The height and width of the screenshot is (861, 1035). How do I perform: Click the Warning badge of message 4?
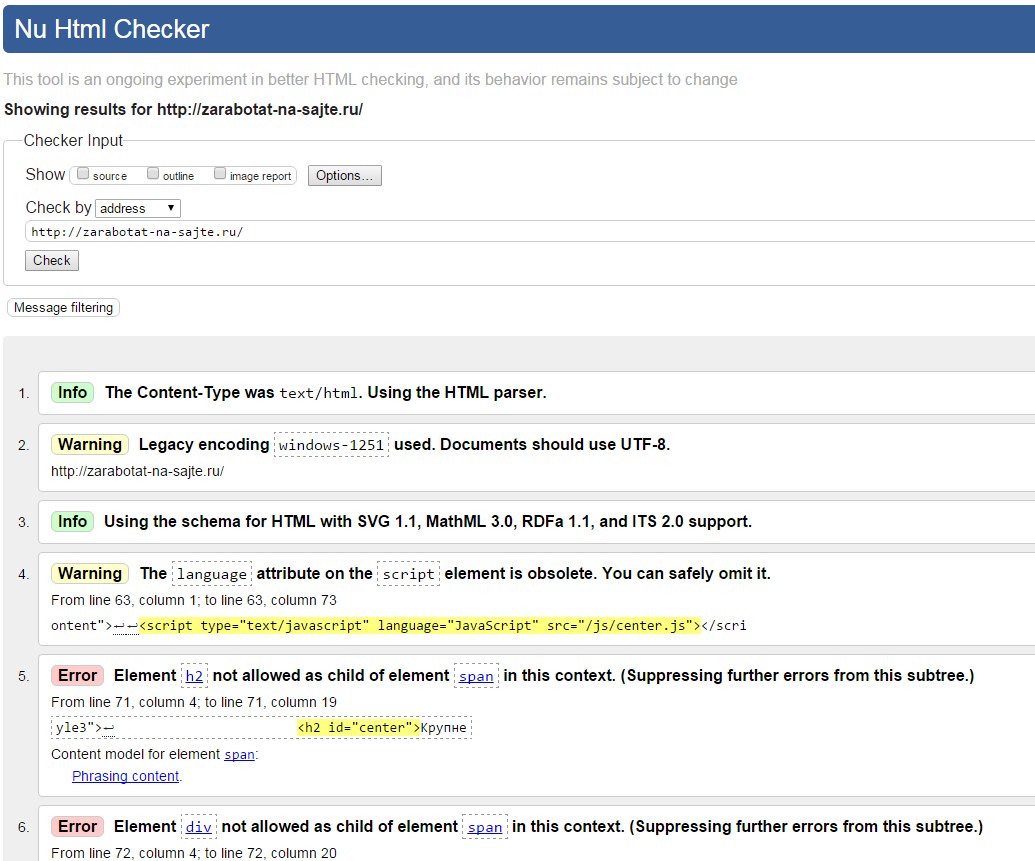90,573
